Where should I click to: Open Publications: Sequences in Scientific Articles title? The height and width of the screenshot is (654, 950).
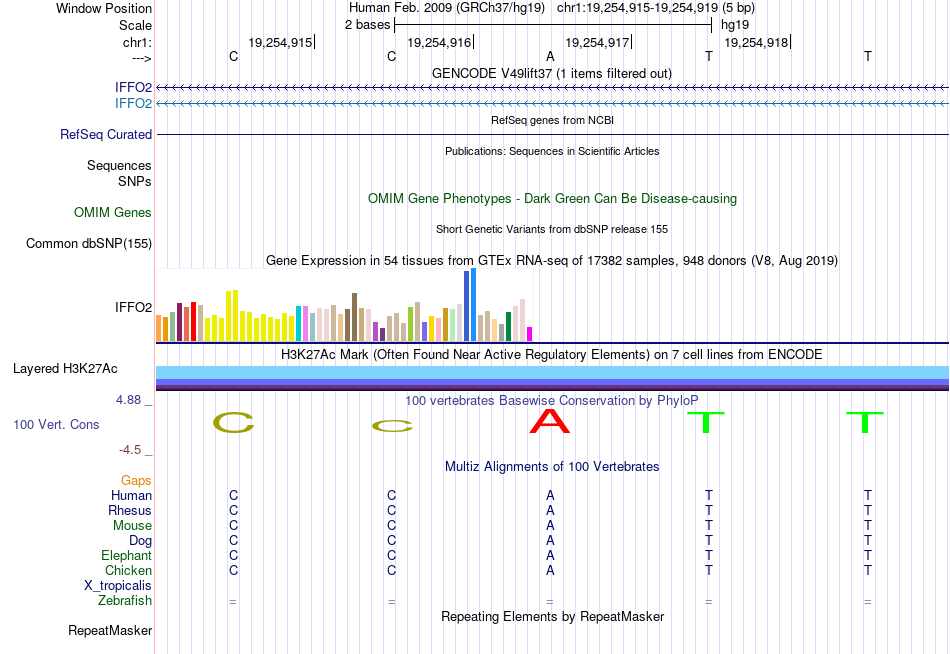pos(552,151)
